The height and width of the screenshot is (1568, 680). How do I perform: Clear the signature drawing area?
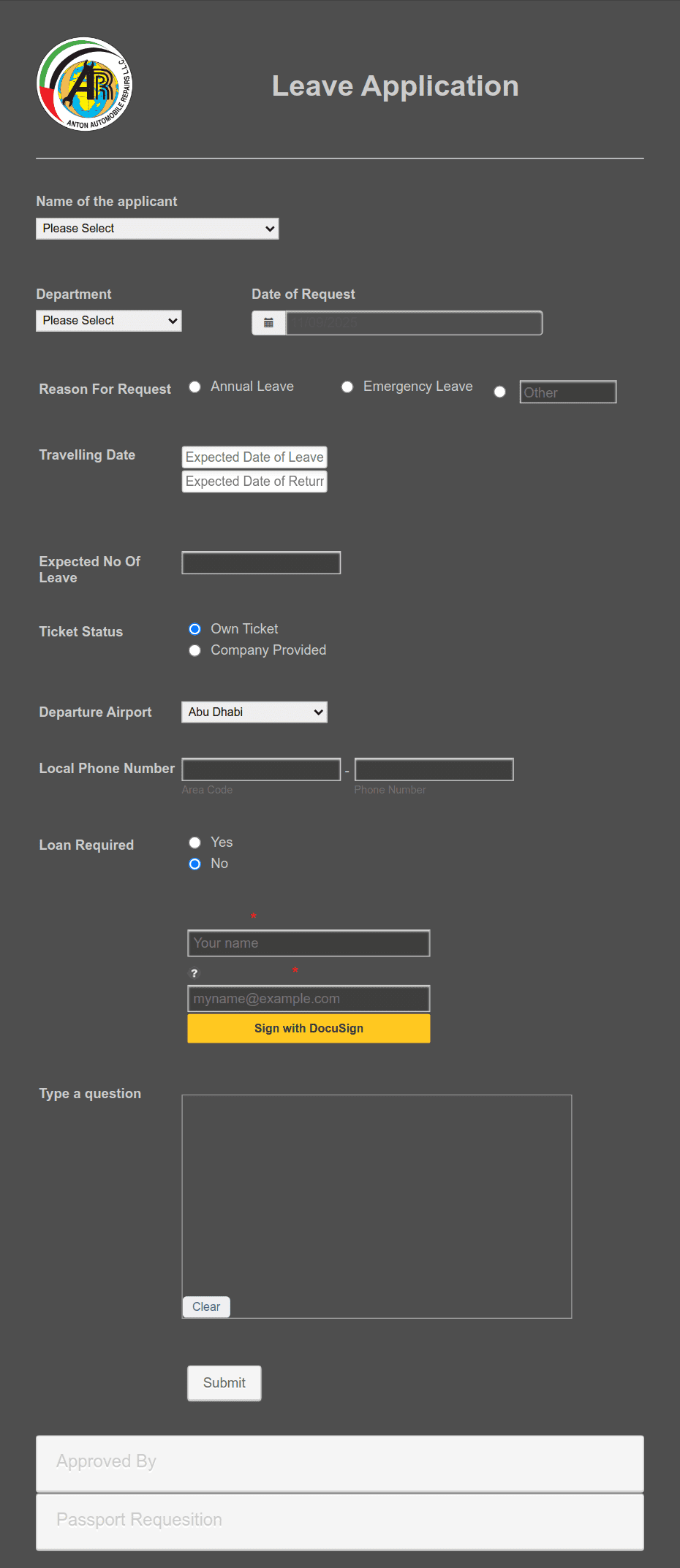[206, 1306]
